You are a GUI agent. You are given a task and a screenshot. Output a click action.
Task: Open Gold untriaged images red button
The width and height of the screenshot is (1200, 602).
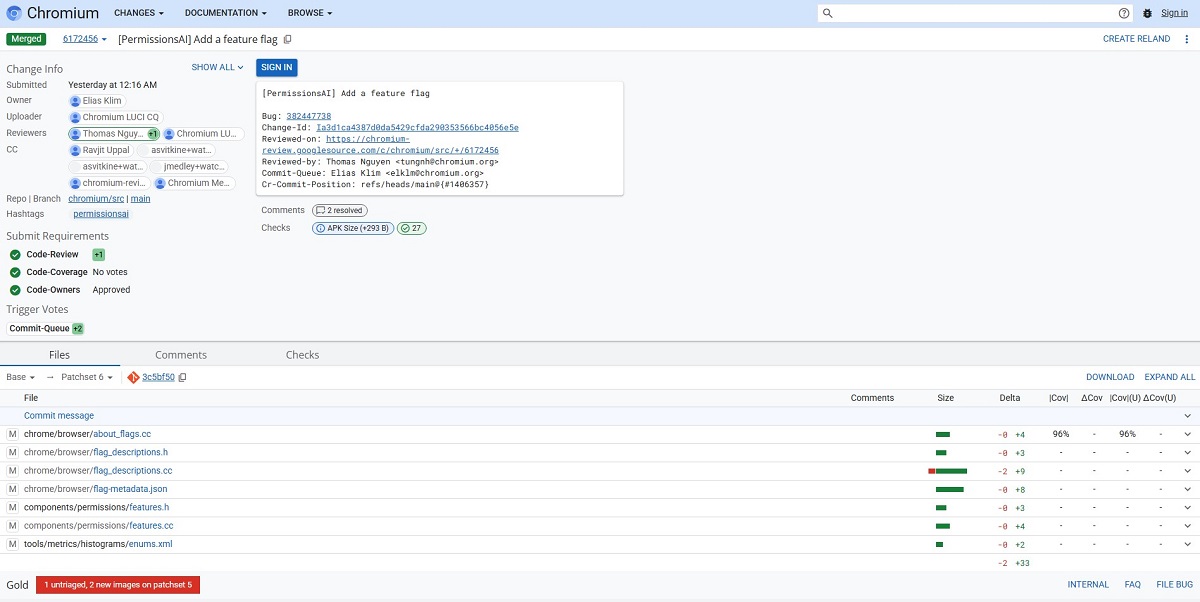coord(117,584)
